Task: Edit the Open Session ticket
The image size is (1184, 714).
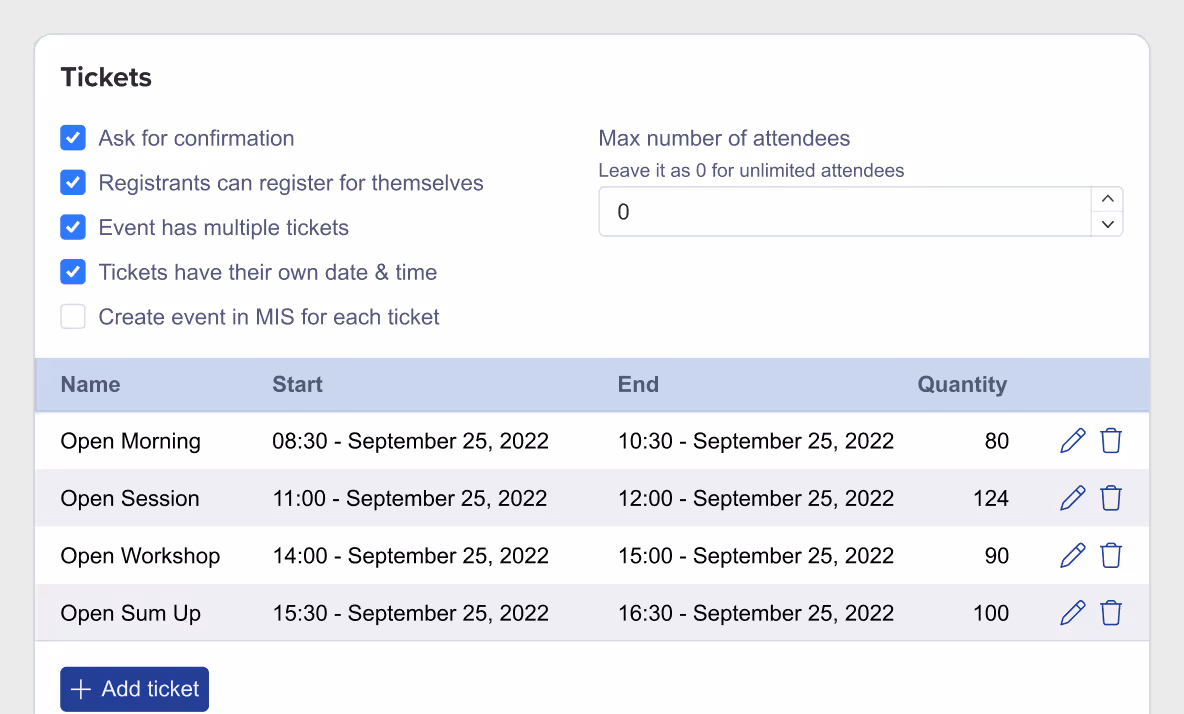Action: tap(1072, 498)
